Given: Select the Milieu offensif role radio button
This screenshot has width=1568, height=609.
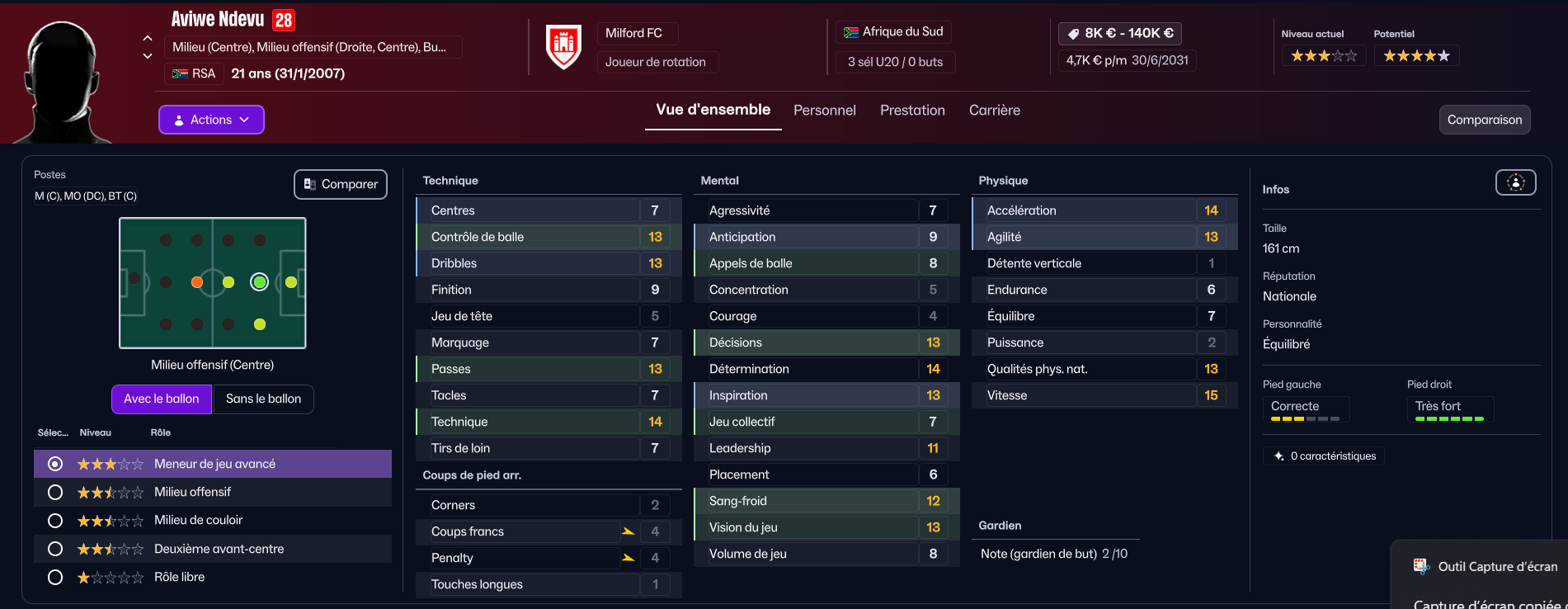Looking at the screenshot, I should click(x=55, y=493).
